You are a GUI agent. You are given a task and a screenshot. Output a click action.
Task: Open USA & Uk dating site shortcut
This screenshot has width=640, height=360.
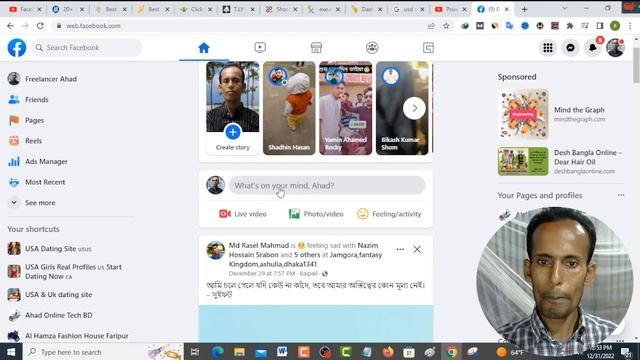(x=58, y=294)
